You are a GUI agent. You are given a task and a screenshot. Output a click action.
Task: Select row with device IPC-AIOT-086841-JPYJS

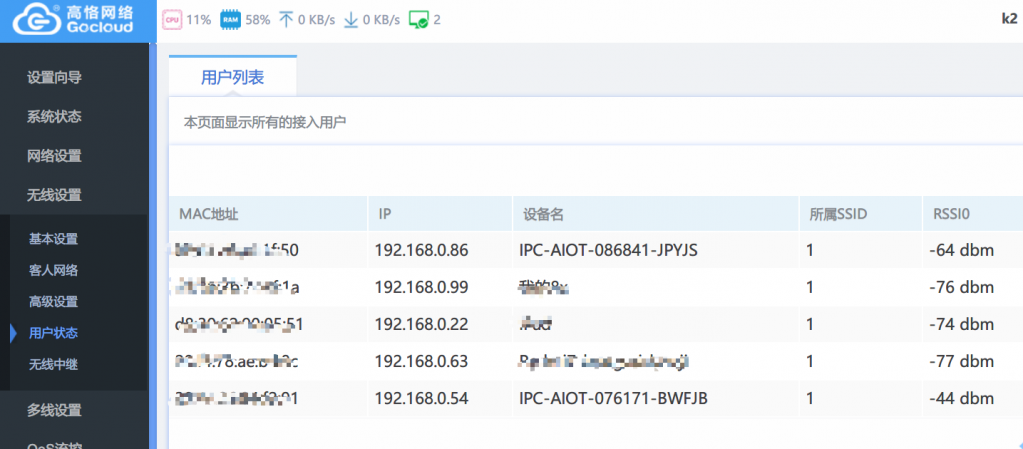(x=608, y=249)
